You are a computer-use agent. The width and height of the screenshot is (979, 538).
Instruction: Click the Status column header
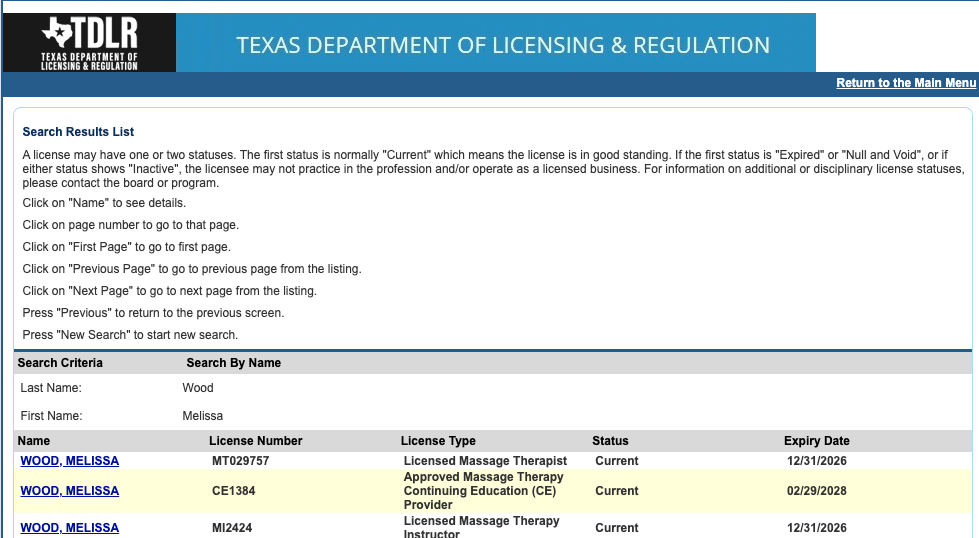tap(610, 441)
